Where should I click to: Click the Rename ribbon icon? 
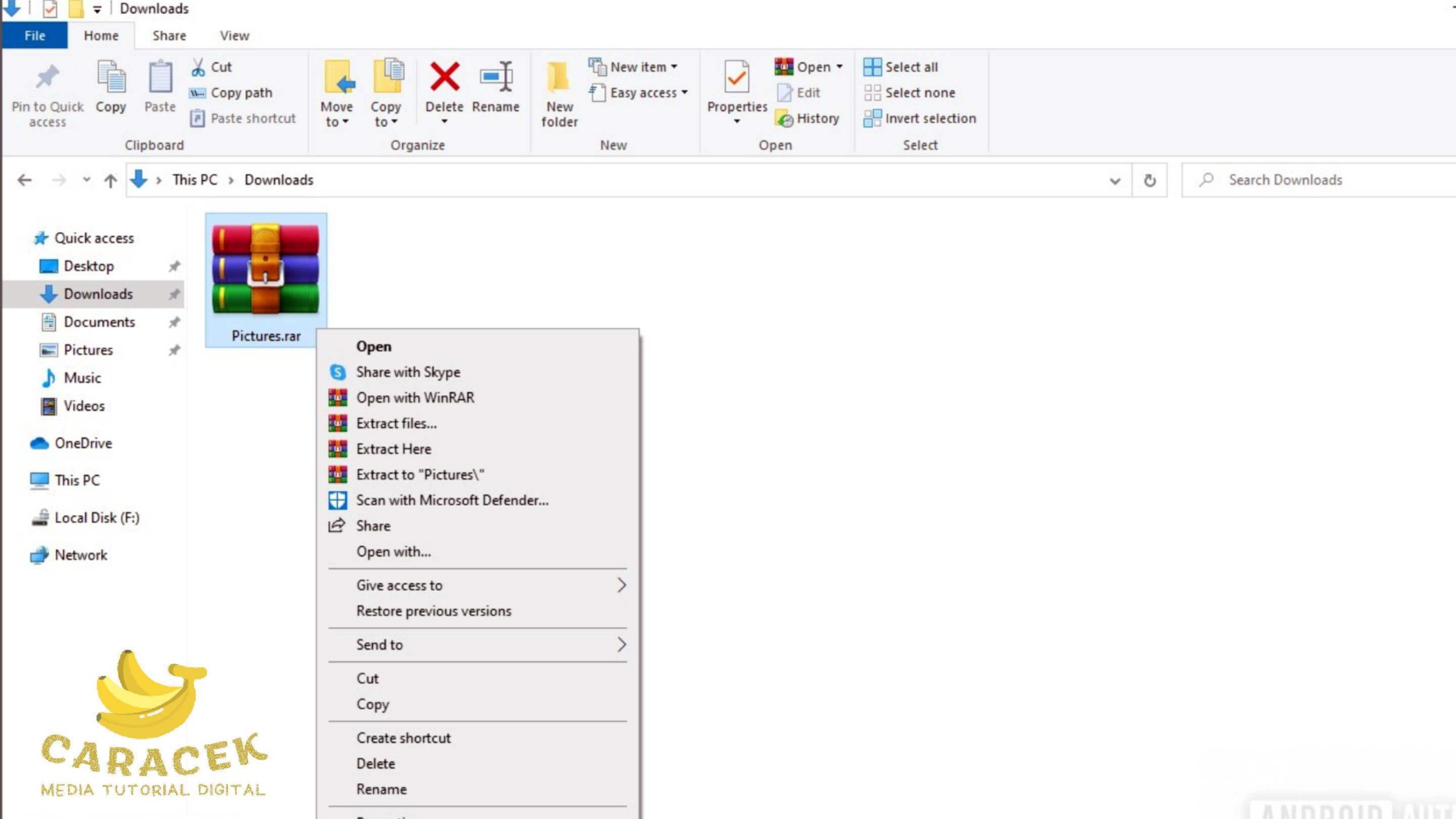pos(496,77)
